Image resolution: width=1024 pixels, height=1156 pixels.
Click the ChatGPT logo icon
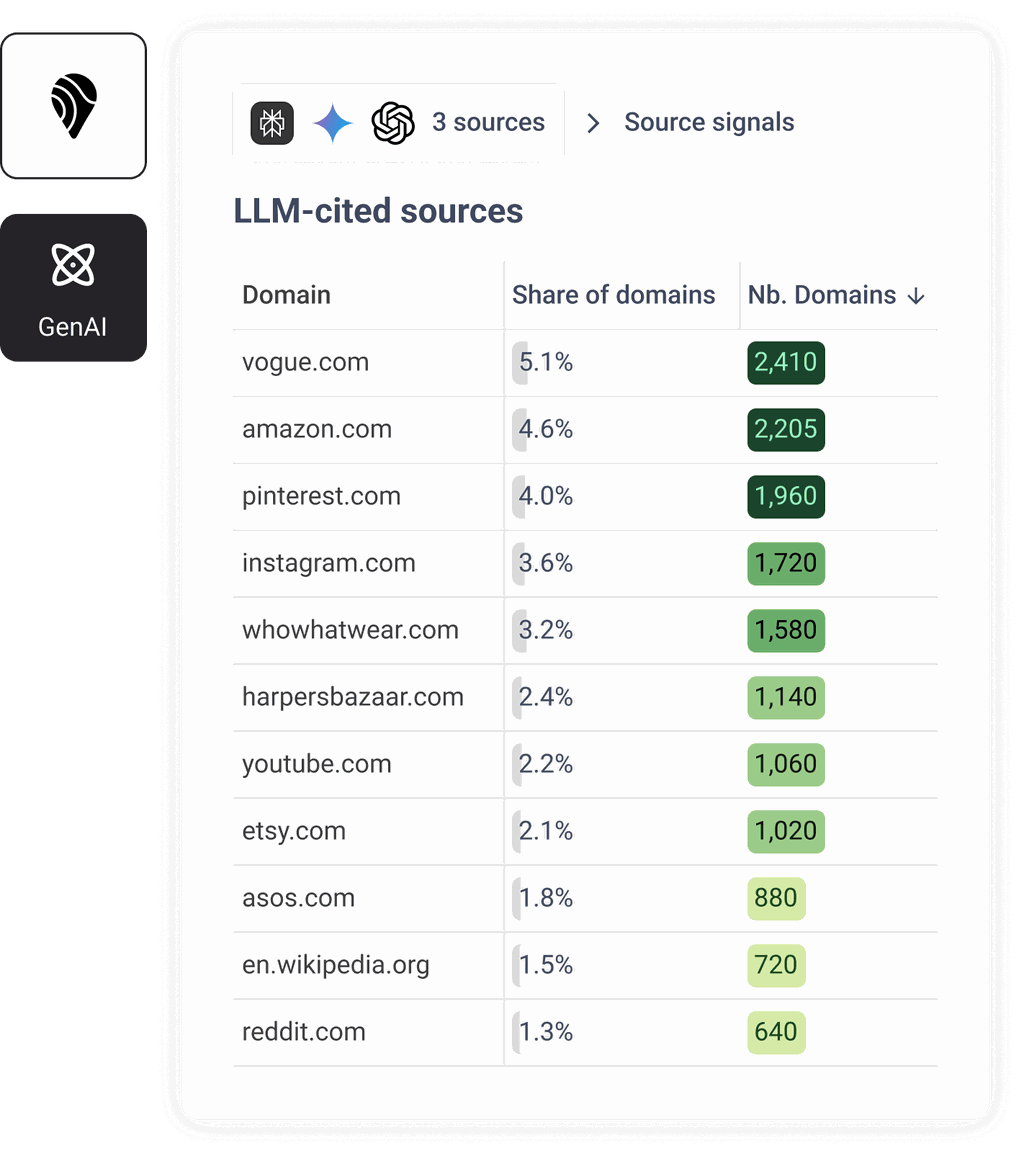[393, 123]
